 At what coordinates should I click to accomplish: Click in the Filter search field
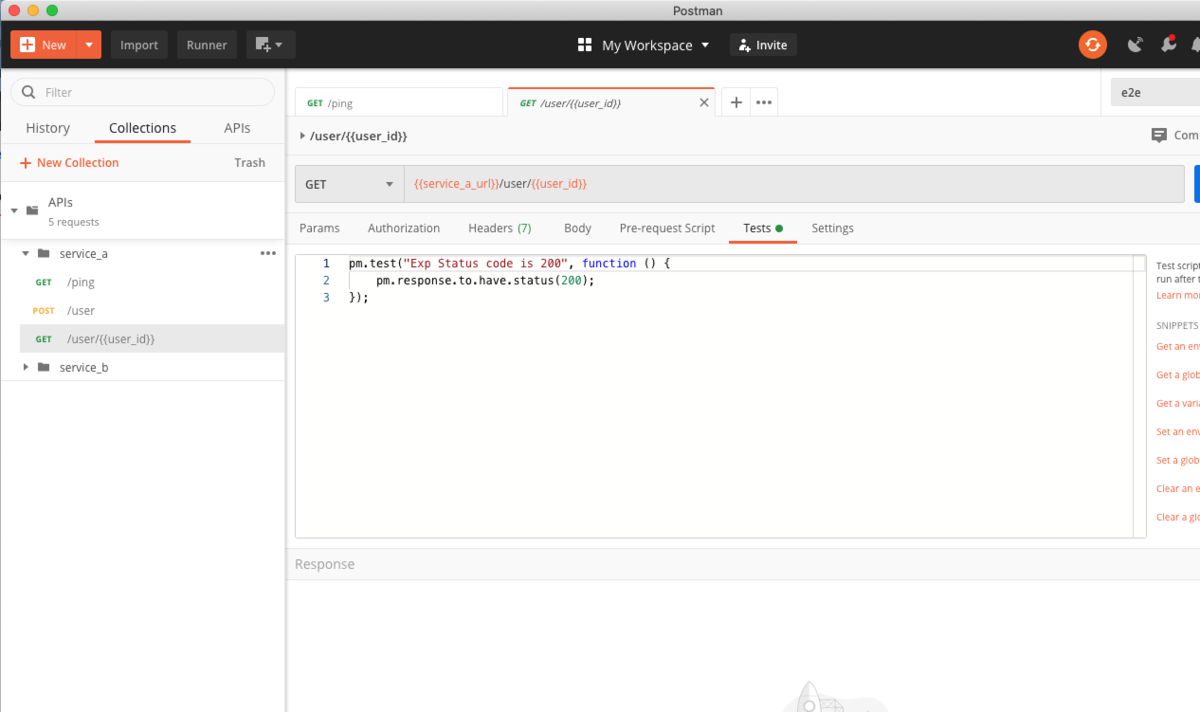coord(143,92)
